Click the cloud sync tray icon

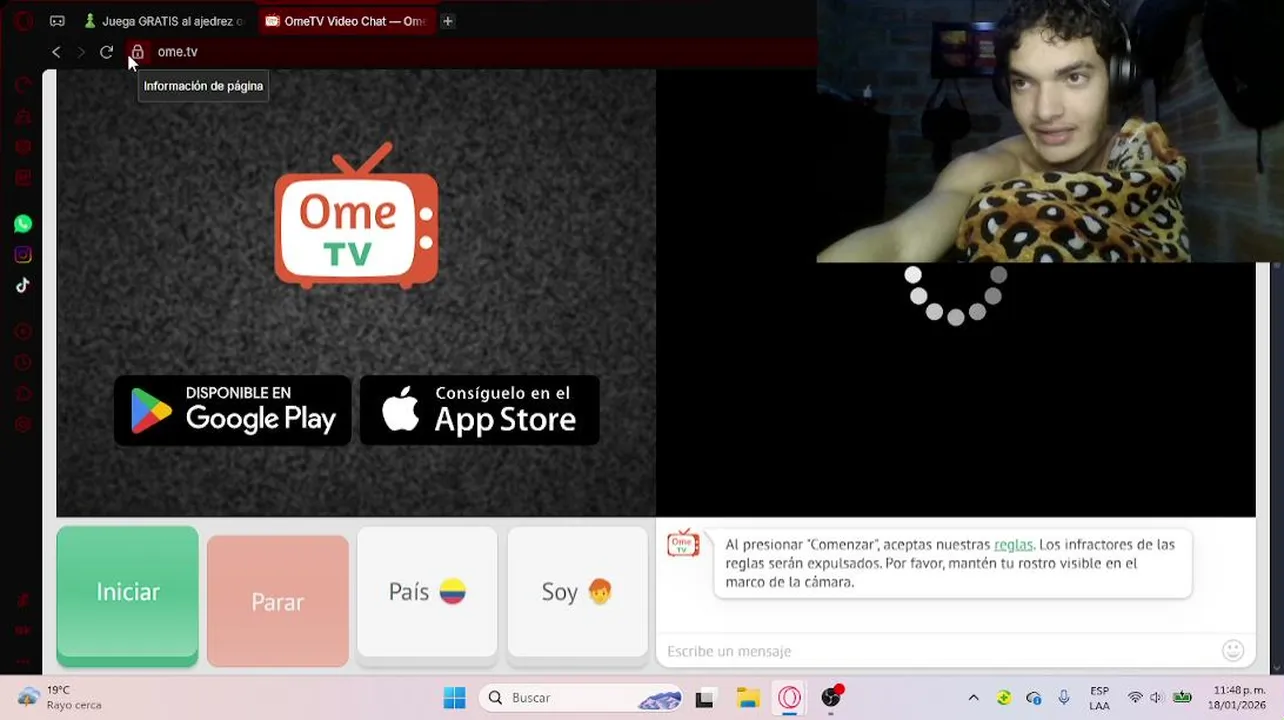[x=1034, y=698]
